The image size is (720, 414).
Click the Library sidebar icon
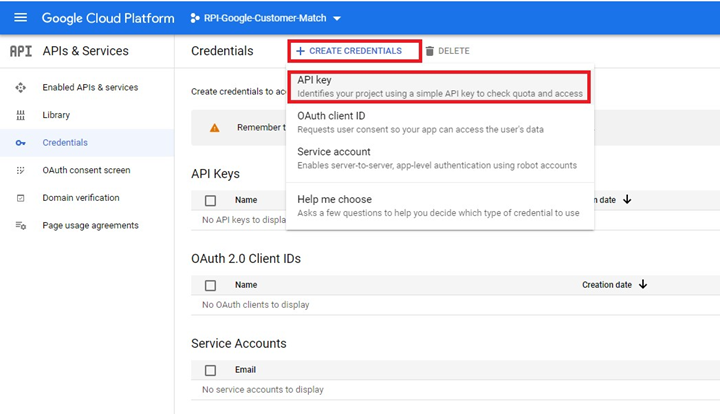click(x=20, y=115)
